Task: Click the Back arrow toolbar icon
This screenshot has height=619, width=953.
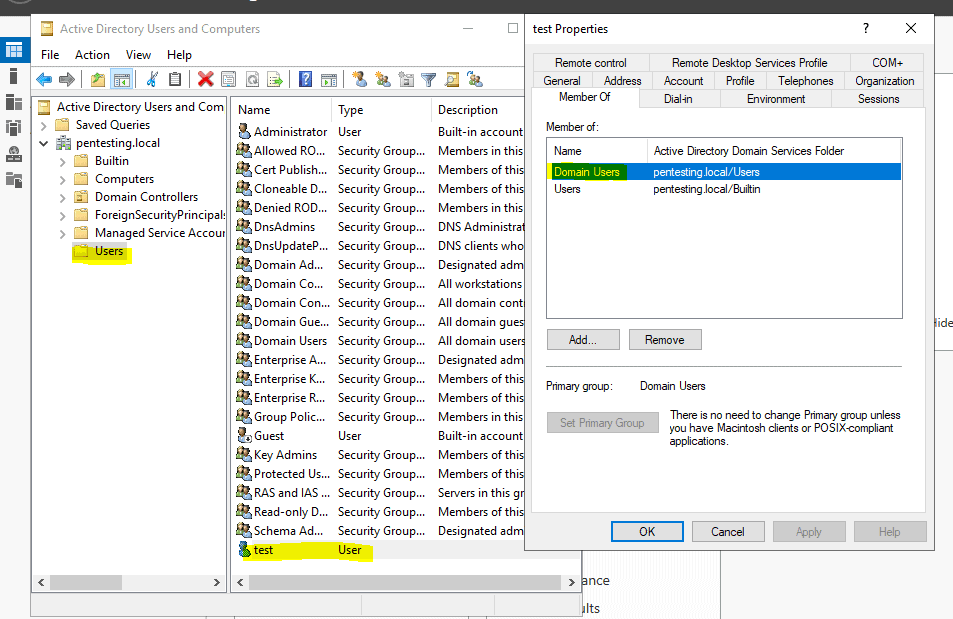Action: pyautogui.click(x=44, y=79)
